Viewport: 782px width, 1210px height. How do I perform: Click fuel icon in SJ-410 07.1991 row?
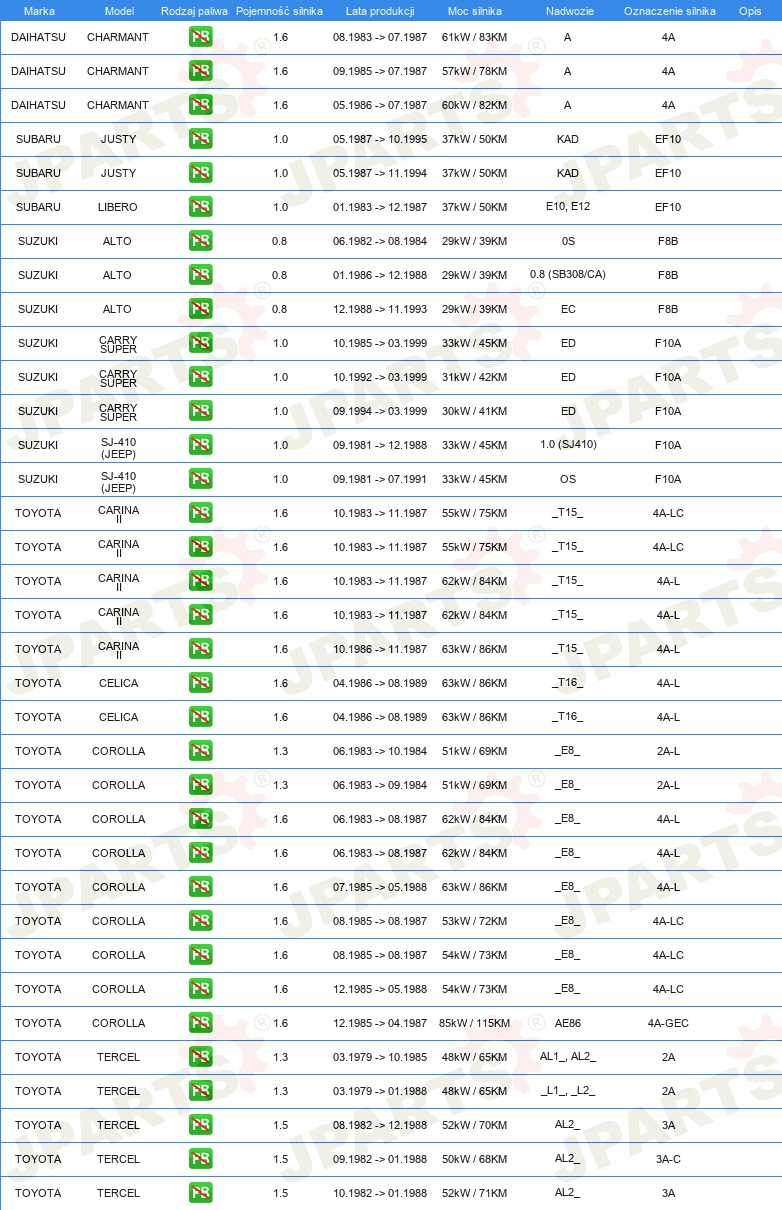(200, 479)
